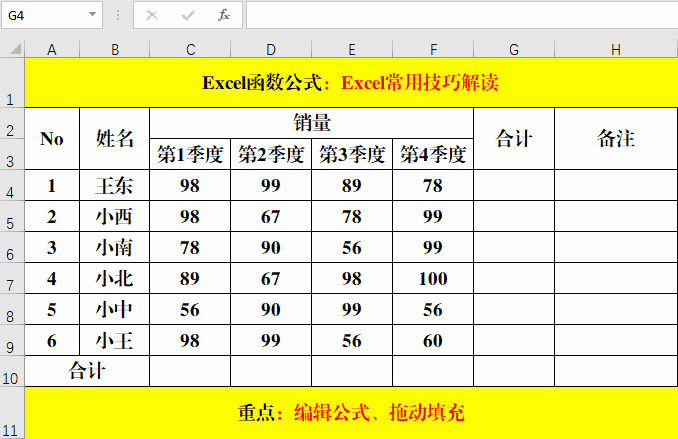
Task: Select column C header
Action: click(x=190, y=49)
